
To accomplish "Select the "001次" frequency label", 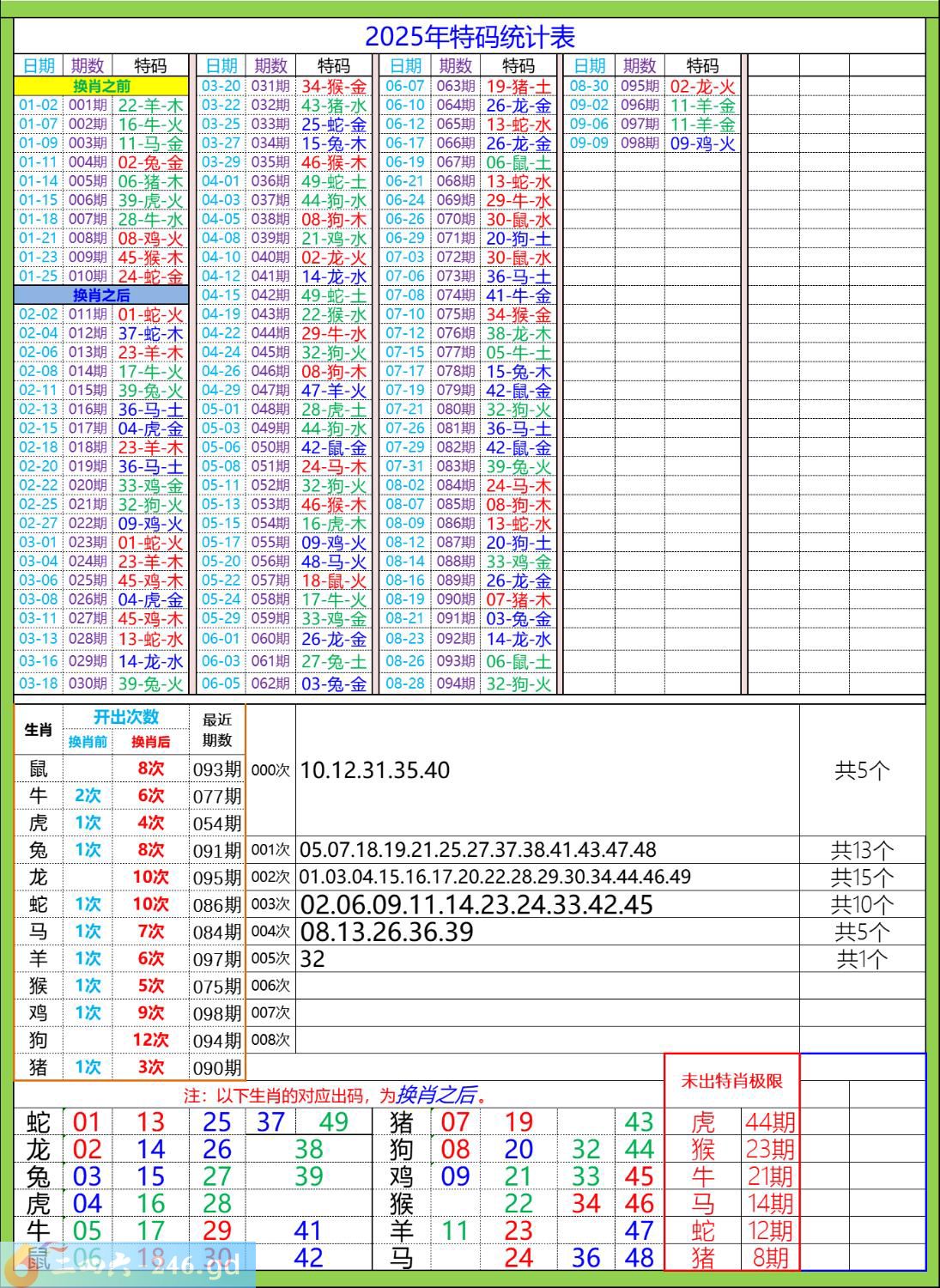I will point(270,850).
